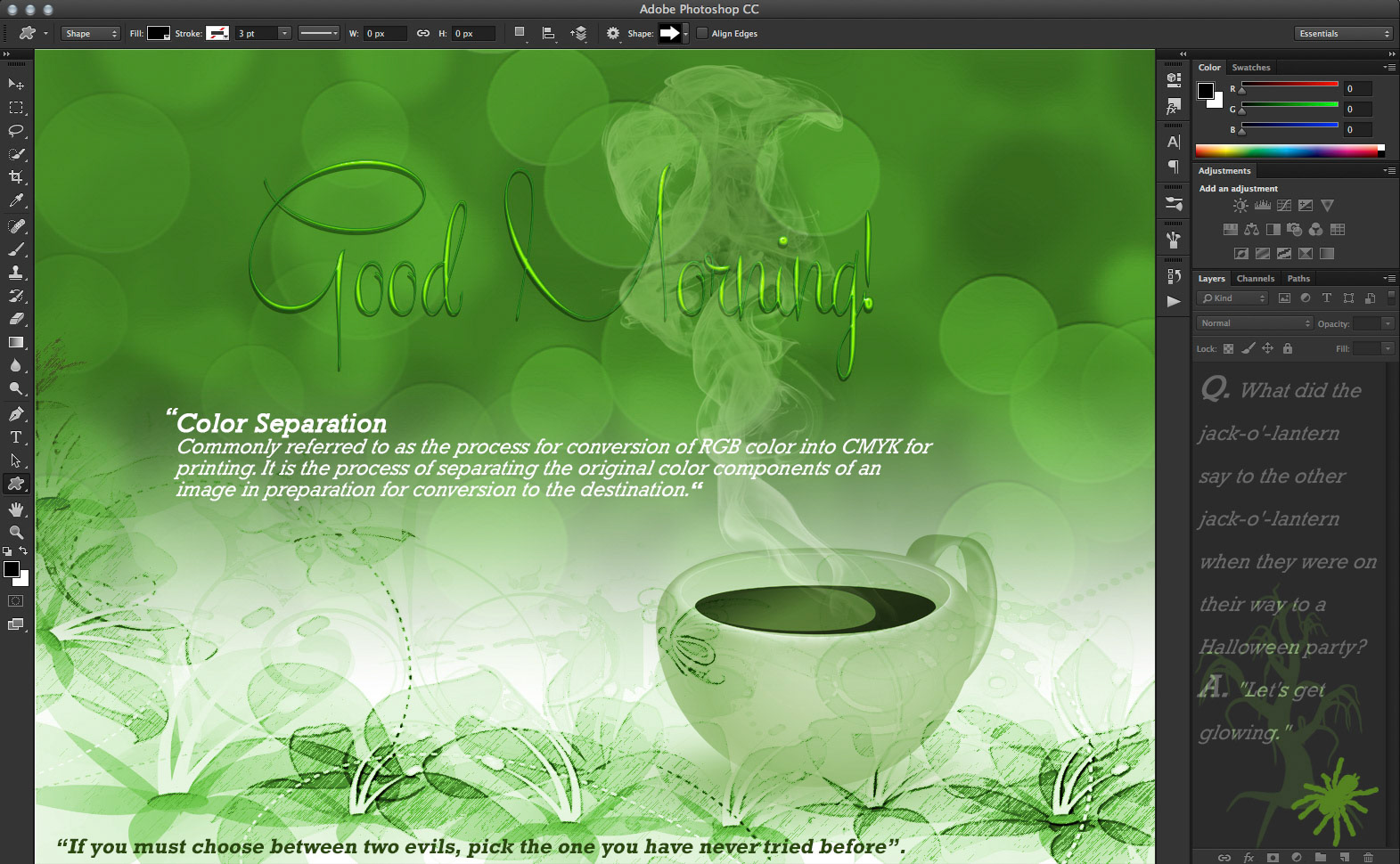Select the Move tool
This screenshot has height=864, width=1400.
tap(16, 84)
